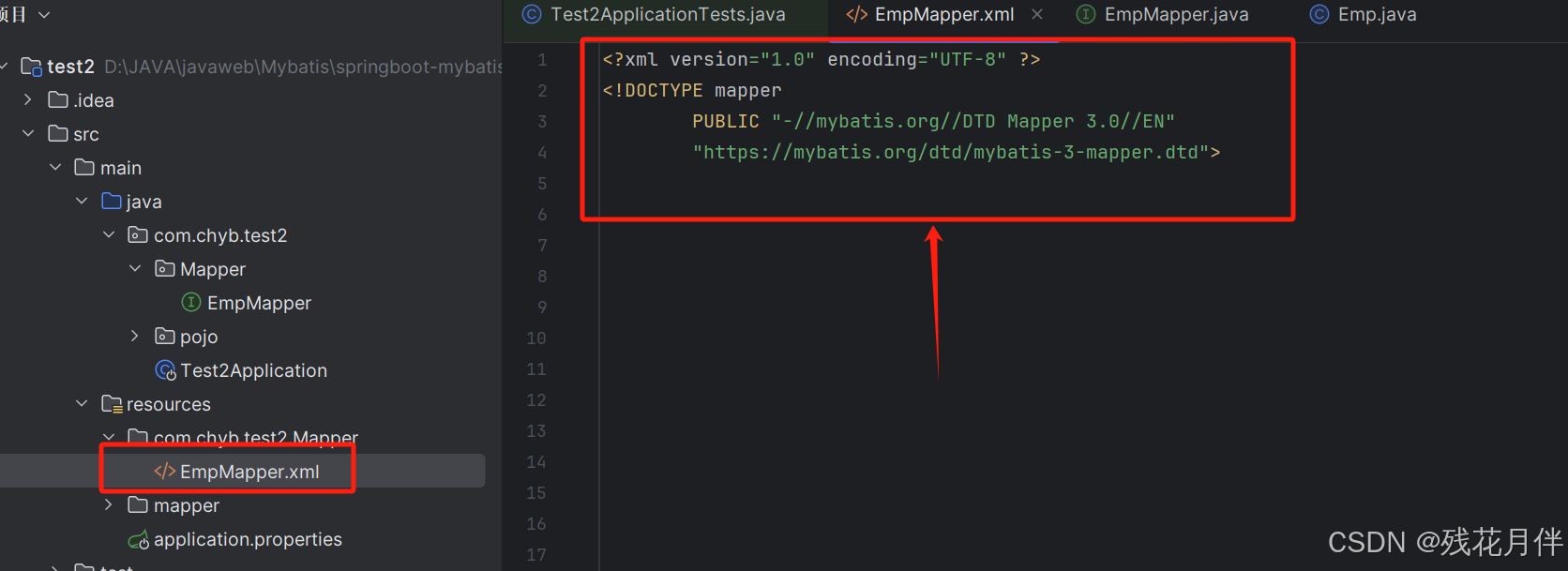
Task: Collapse the main folder chevron
Action: pos(55,167)
